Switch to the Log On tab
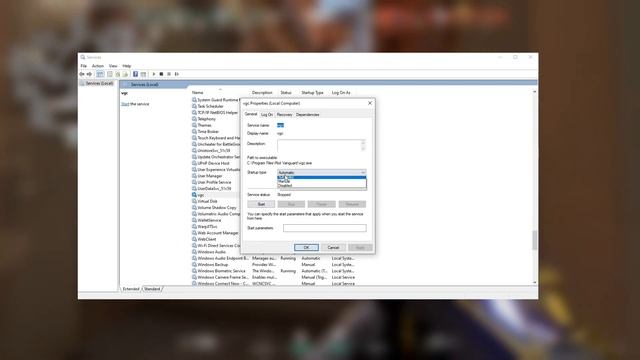This screenshot has width=640, height=360. click(267, 115)
